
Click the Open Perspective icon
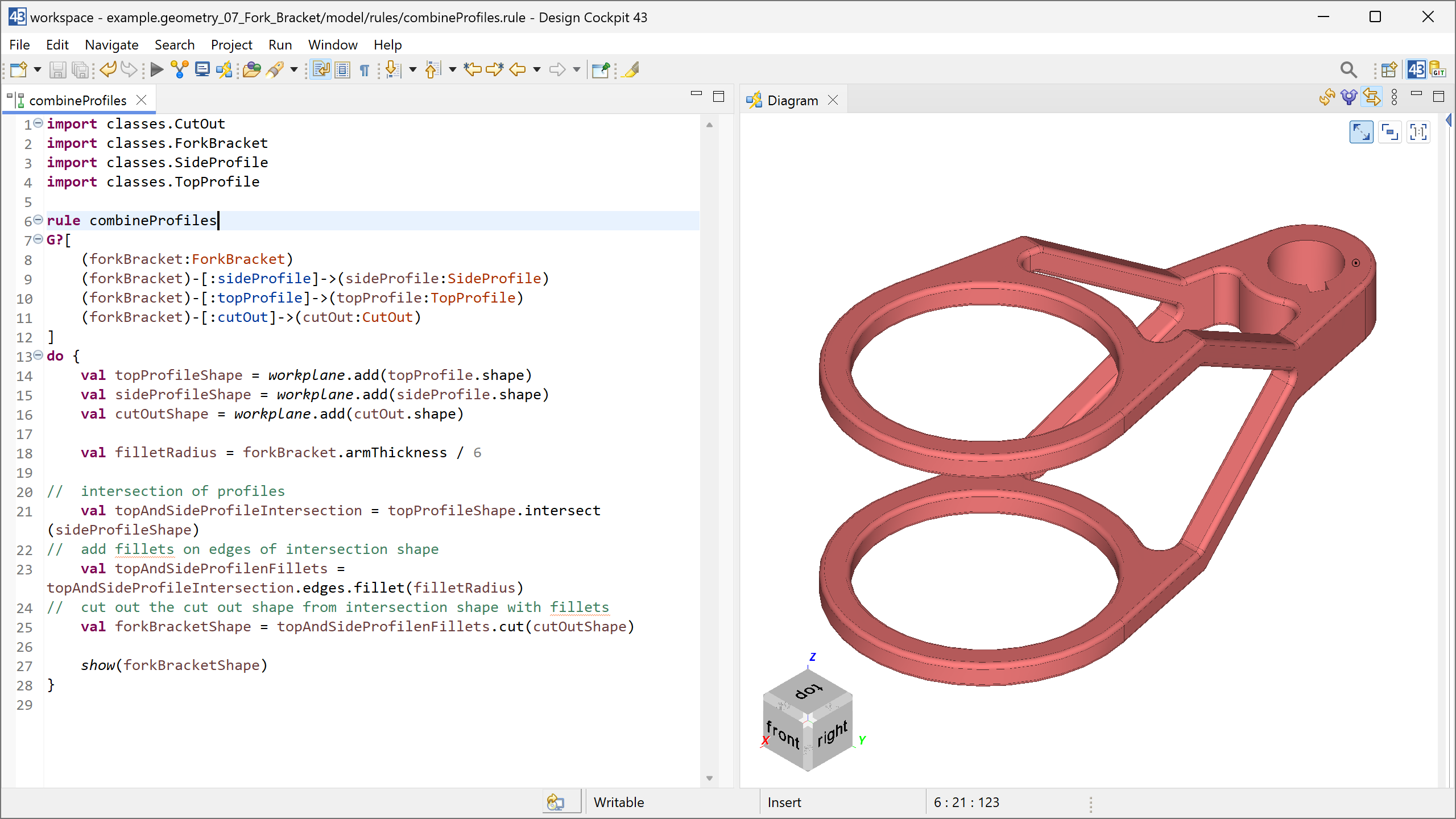[1389, 69]
